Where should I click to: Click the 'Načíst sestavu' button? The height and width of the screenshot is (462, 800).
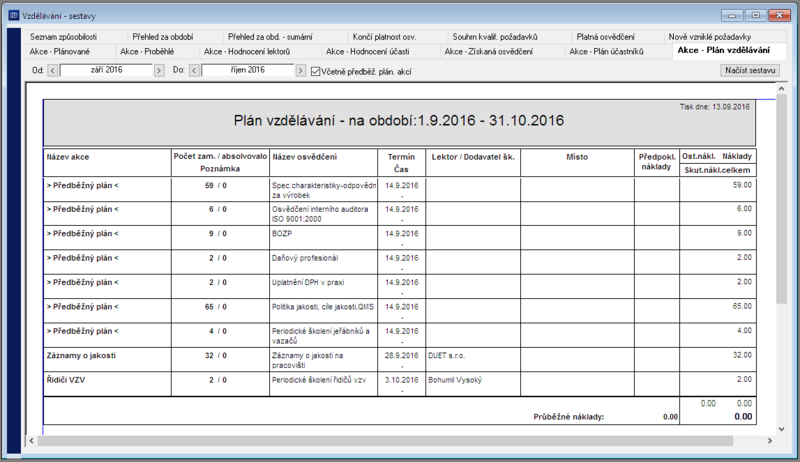click(750, 70)
